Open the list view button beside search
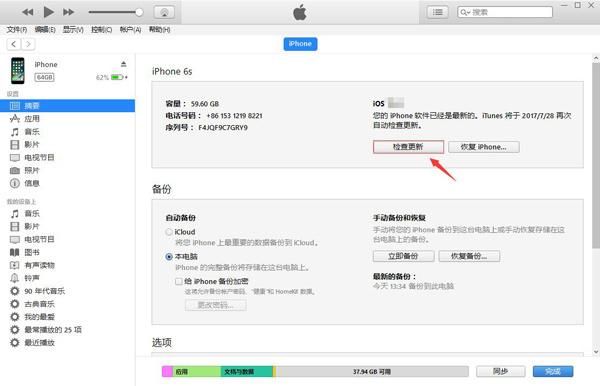 [437, 12]
